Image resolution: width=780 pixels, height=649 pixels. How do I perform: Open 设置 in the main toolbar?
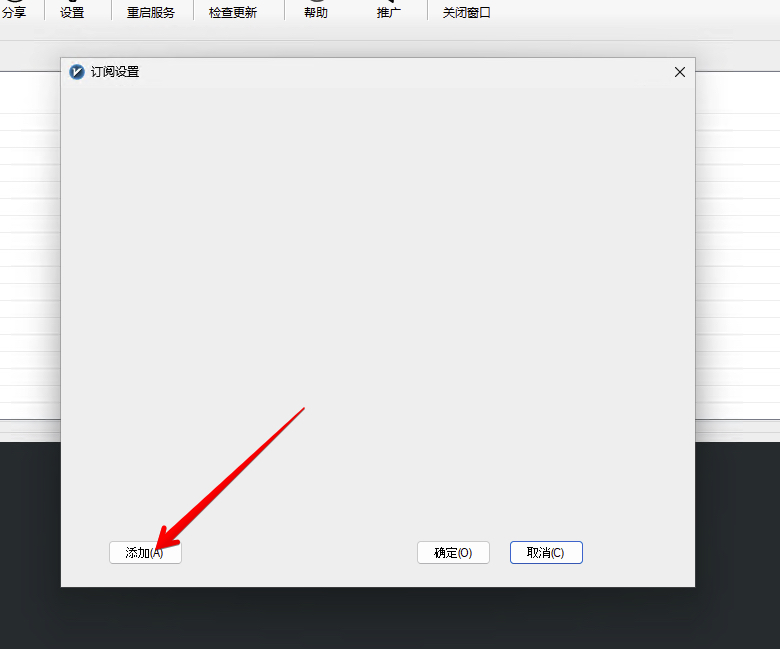tap(72, 11)
